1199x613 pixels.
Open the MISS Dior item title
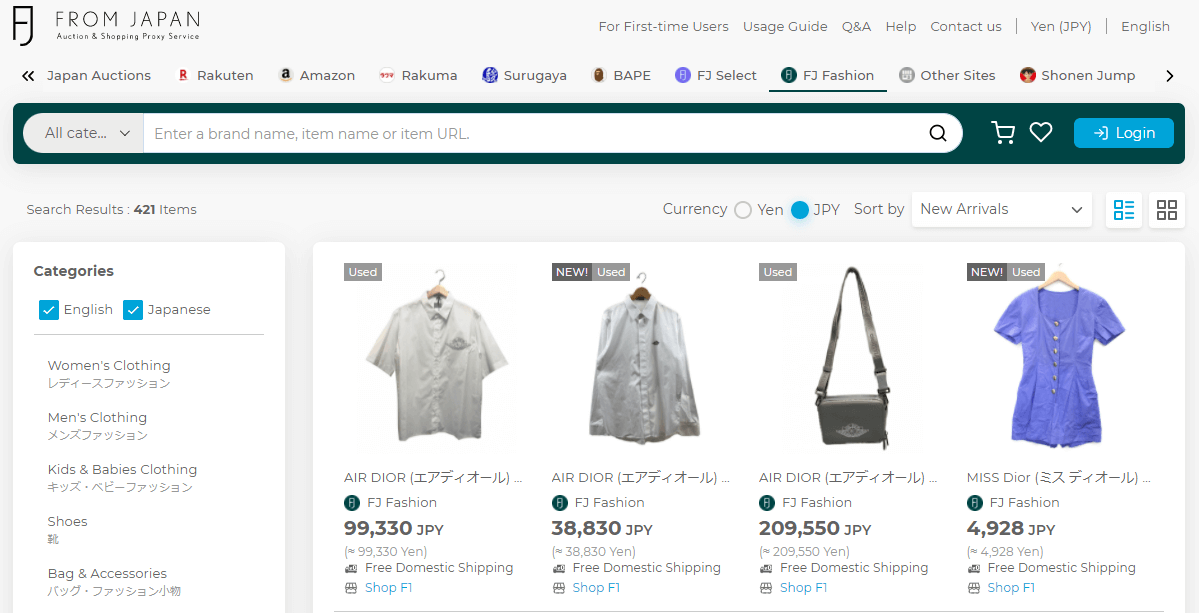click(x=1058, y=478)
